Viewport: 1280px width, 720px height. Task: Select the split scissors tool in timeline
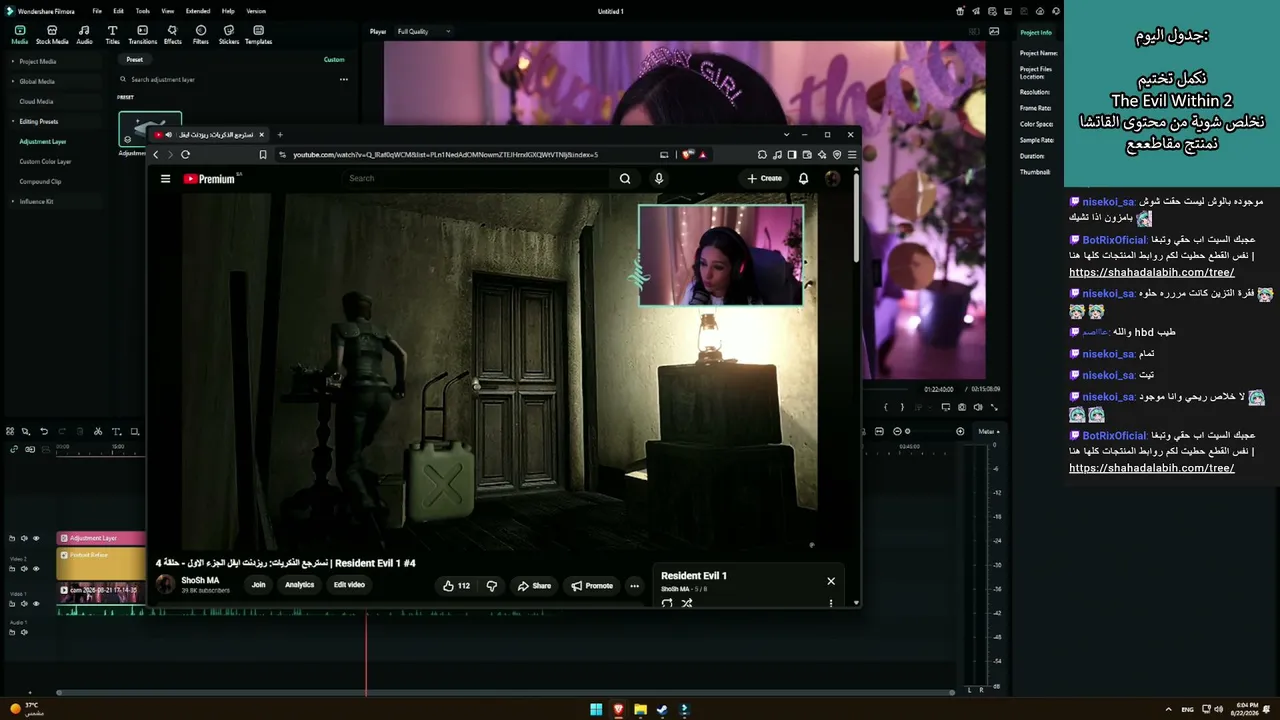98,432
